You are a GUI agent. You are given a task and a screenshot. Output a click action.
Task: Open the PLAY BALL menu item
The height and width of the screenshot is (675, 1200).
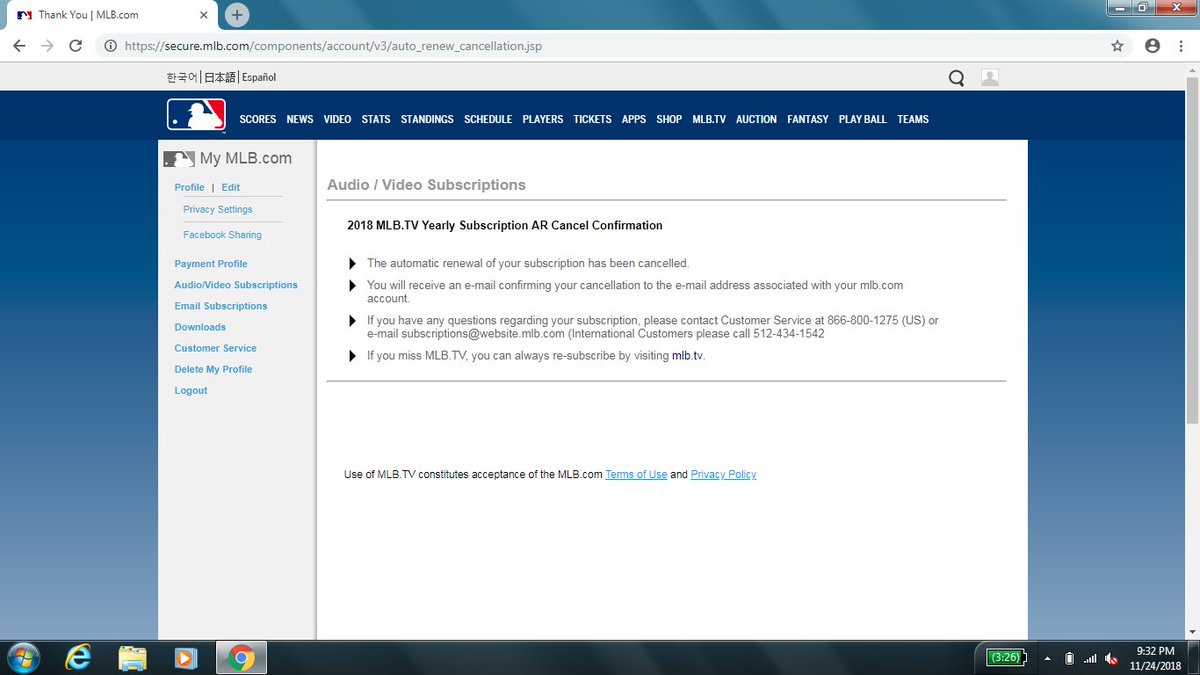click(x=863, y=119)
